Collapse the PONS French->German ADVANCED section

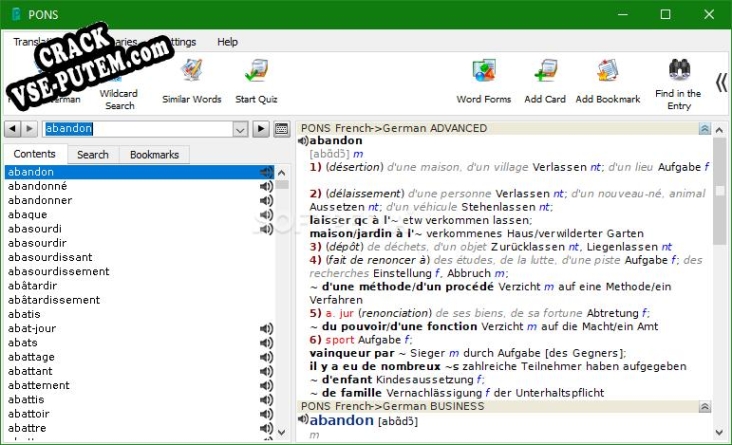click(704, 129)
